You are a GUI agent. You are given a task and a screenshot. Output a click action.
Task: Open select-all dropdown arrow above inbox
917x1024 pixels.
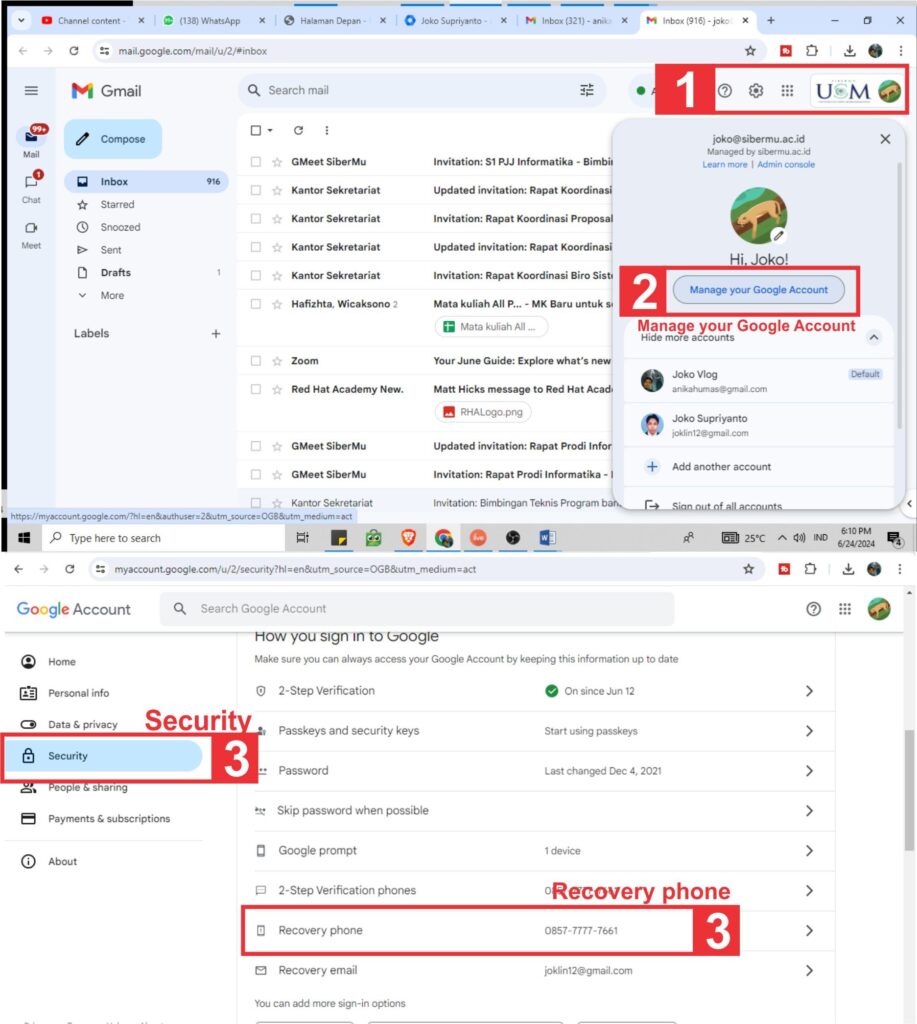pos(269,131)
